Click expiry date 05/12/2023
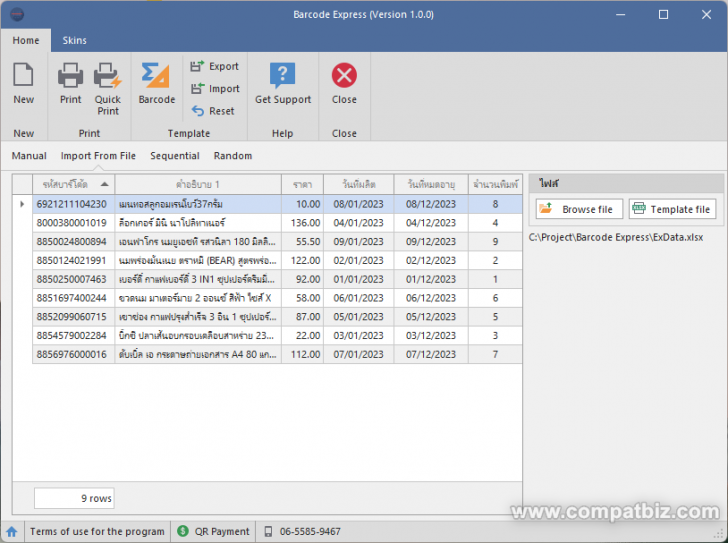This screenshot has height=543, width=728. click(431, 317)
